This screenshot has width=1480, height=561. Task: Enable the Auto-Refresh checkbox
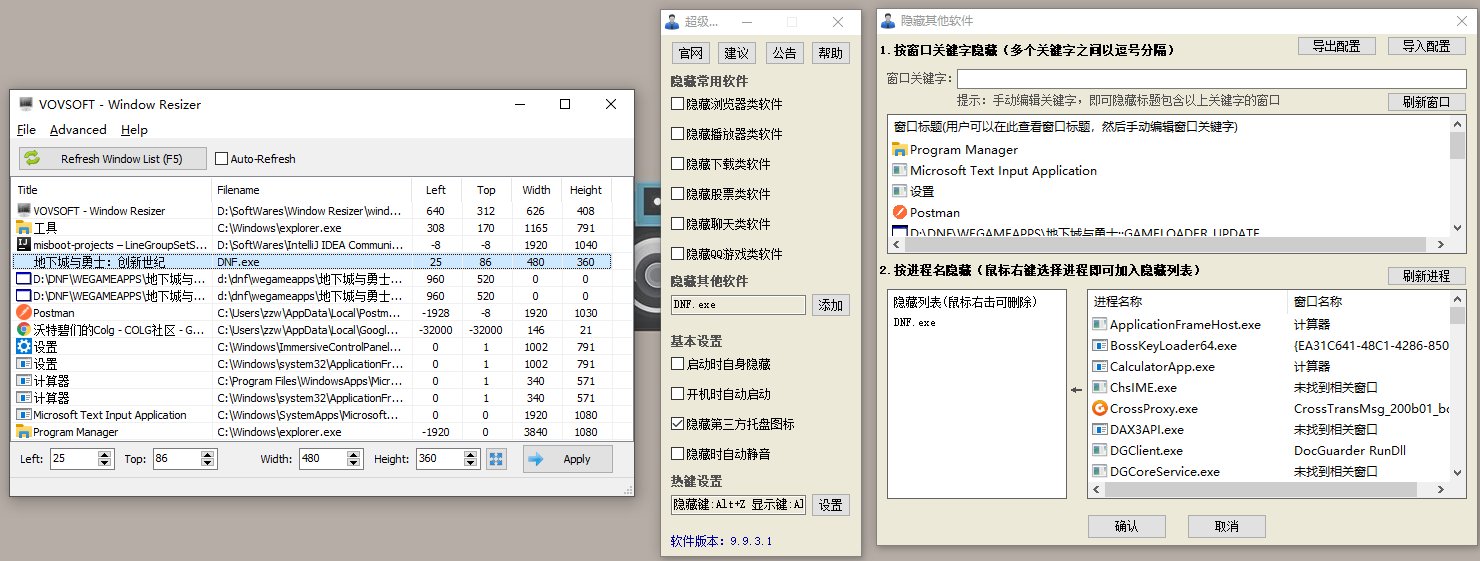click(x=222, y=159)
